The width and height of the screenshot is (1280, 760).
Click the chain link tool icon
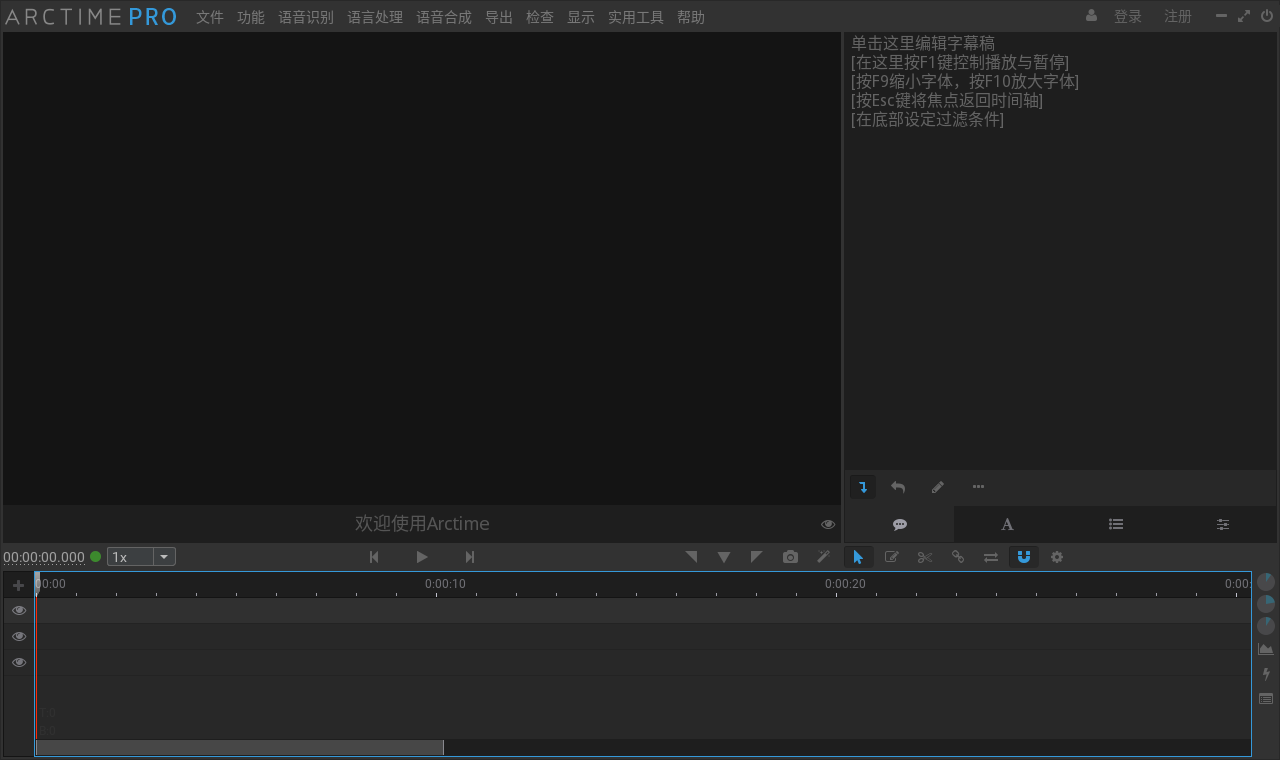point(958,557)
